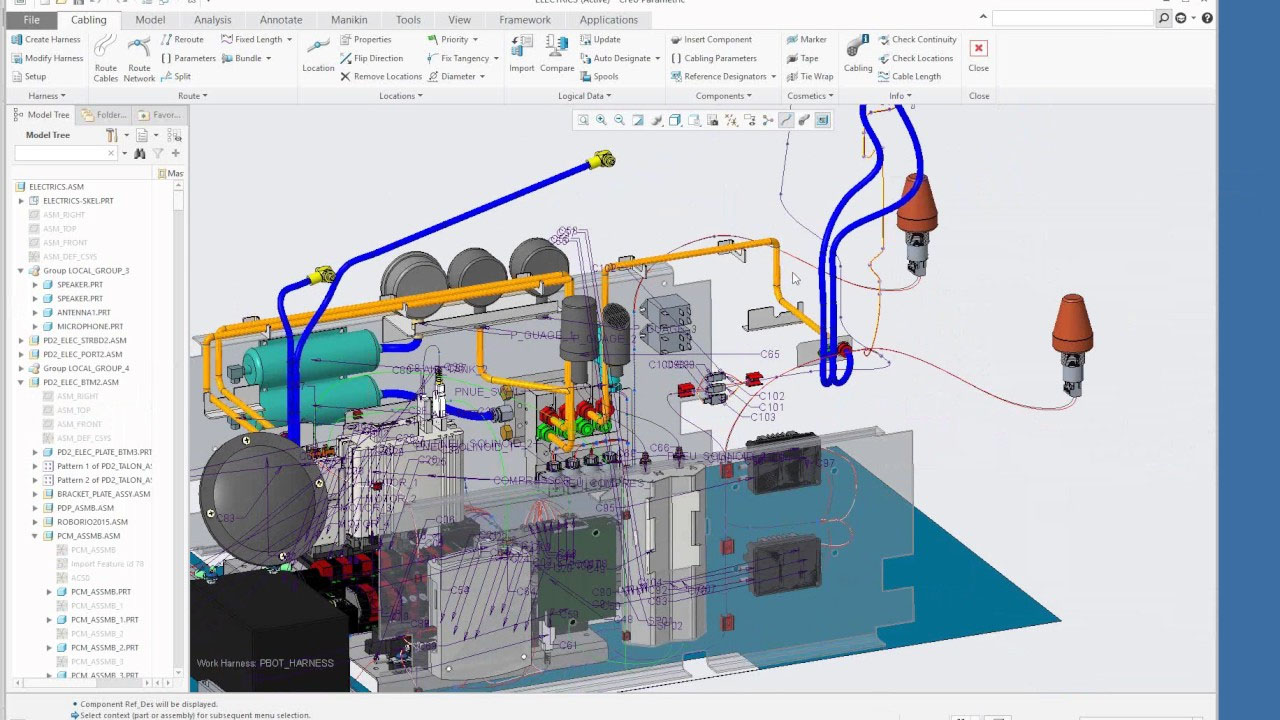Open the Help question mark button
This screenshot has height=720, width=1280.
1207,19
